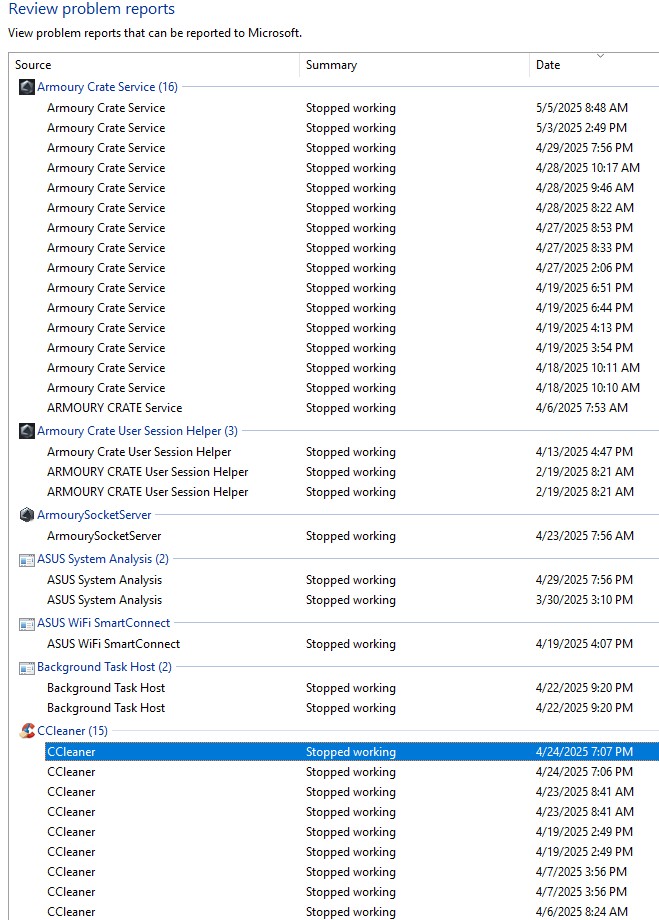The width and height of the screenshot is (659, 920).
Task: Collapse the ASUS System Analysis (2) group
Action: pos(103,559)
